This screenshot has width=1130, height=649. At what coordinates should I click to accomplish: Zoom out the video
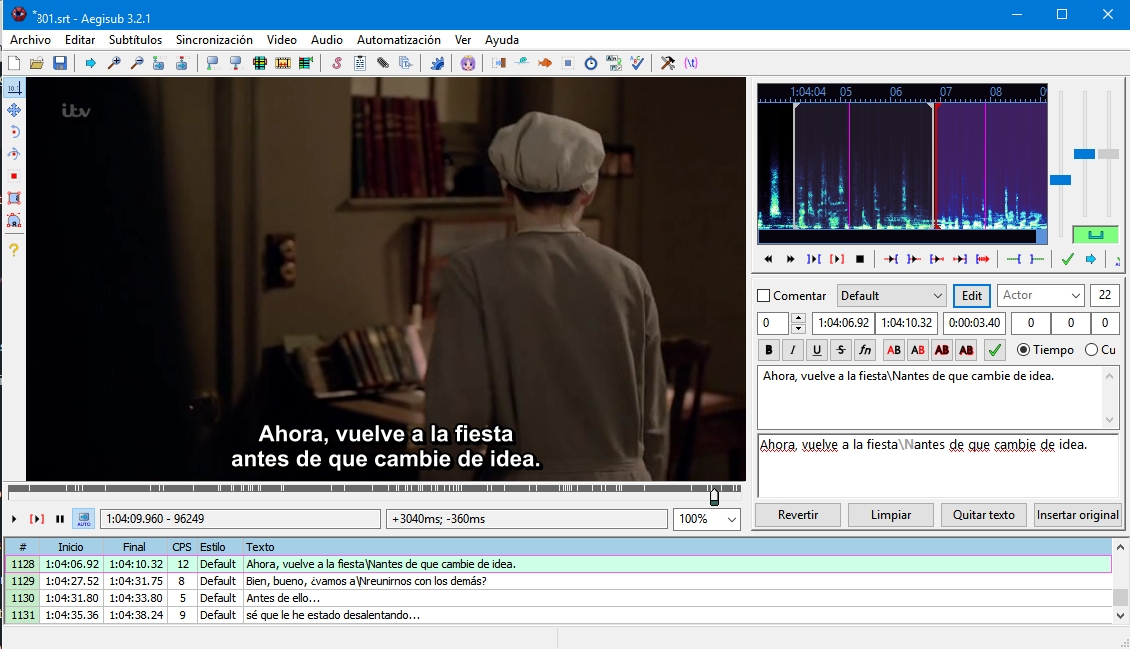pyautogui.click(x=136, y=63)
